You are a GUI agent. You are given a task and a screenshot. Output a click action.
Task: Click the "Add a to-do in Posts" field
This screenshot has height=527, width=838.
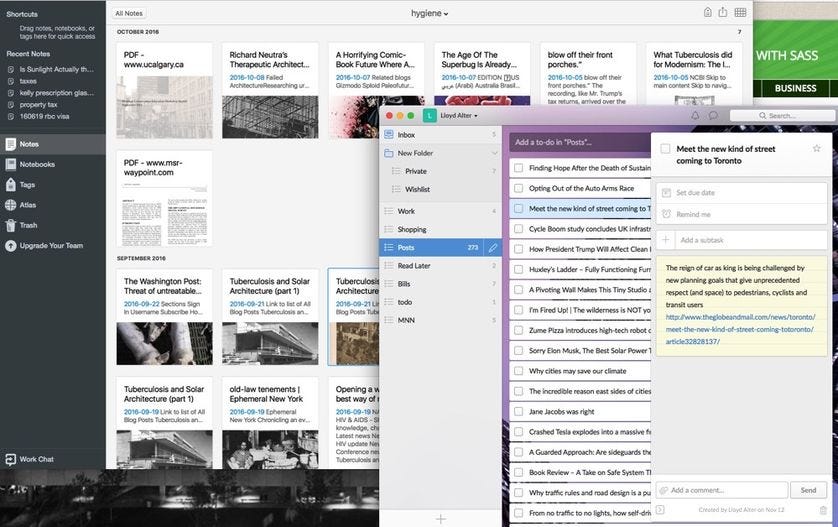click(x=580, y=142)
